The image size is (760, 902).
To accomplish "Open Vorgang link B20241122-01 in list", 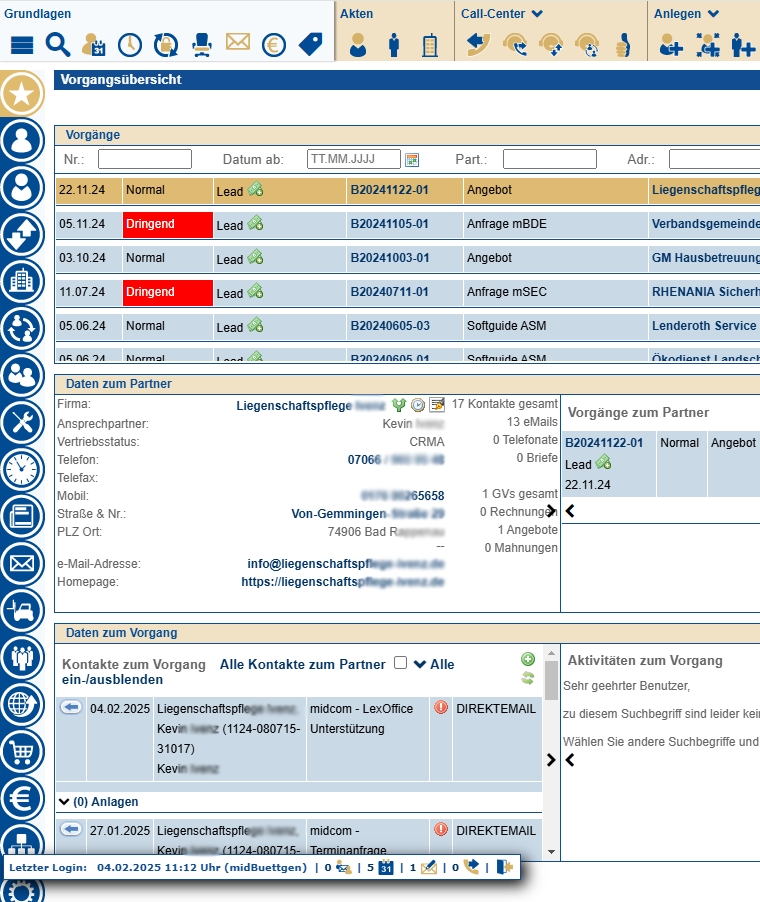I will pos(389,190).
